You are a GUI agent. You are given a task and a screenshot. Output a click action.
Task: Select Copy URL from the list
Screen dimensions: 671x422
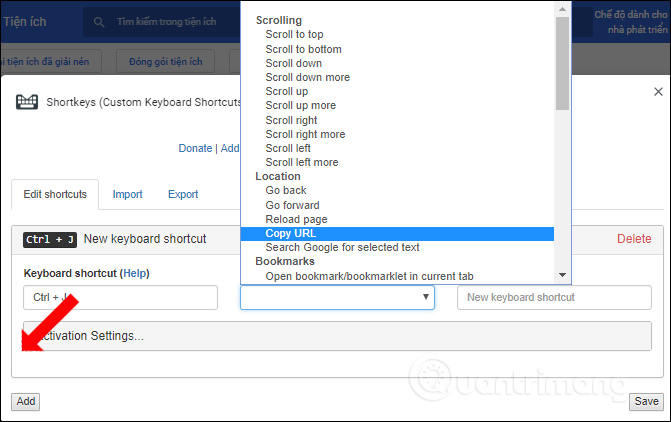[291, 233]
